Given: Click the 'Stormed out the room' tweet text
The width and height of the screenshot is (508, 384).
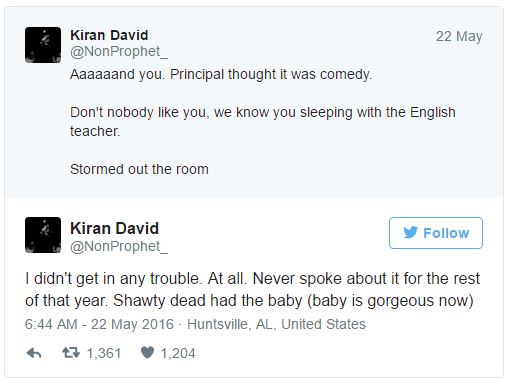Looking at the screenshot, I should tap(139, 169).
